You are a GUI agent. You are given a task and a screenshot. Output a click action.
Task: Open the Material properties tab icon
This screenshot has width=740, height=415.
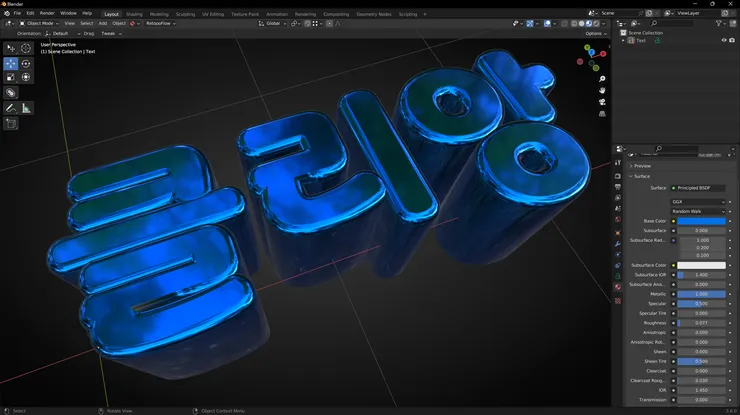(x=618, y=287)
